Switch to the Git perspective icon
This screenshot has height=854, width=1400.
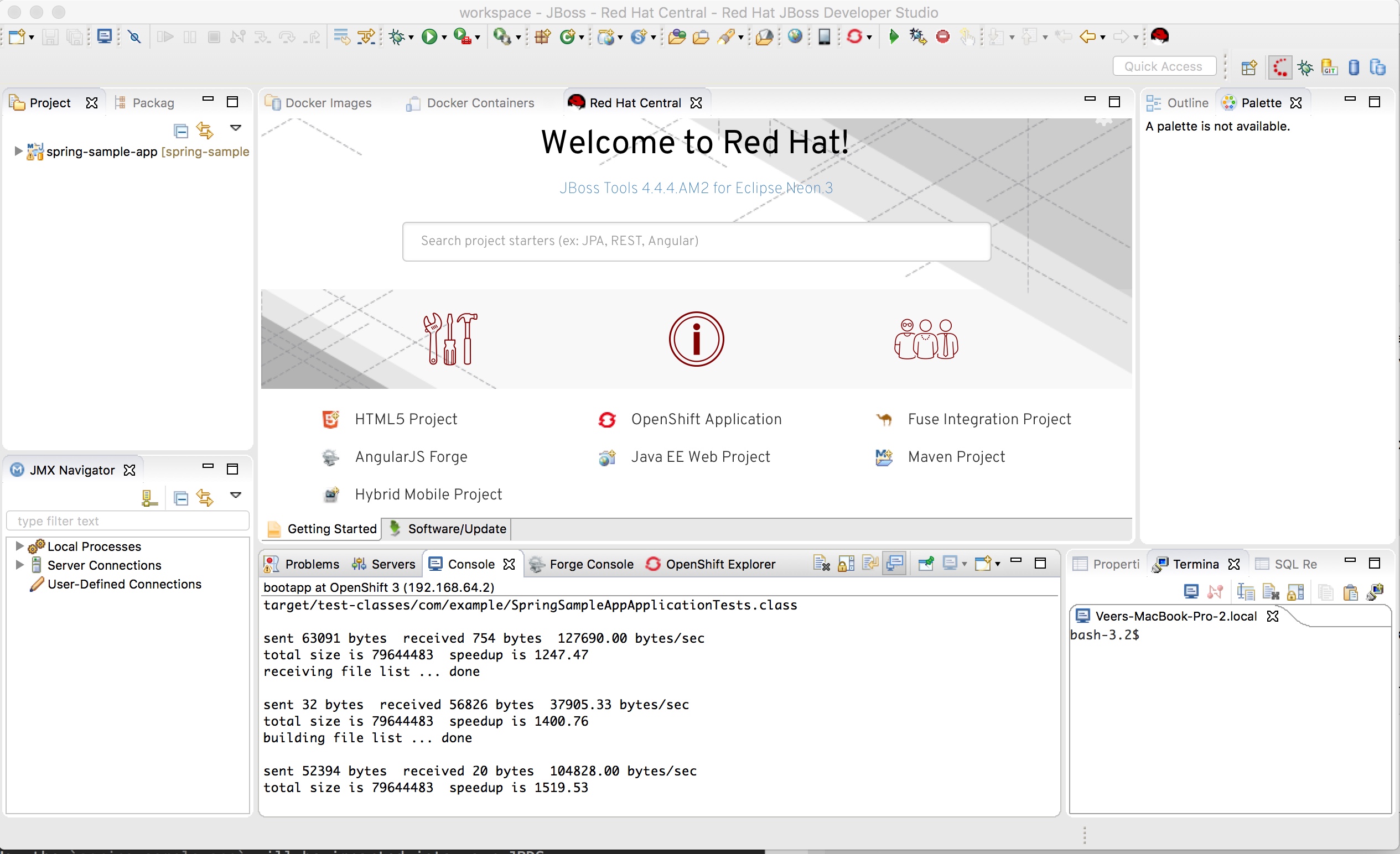coord(1329,67)
